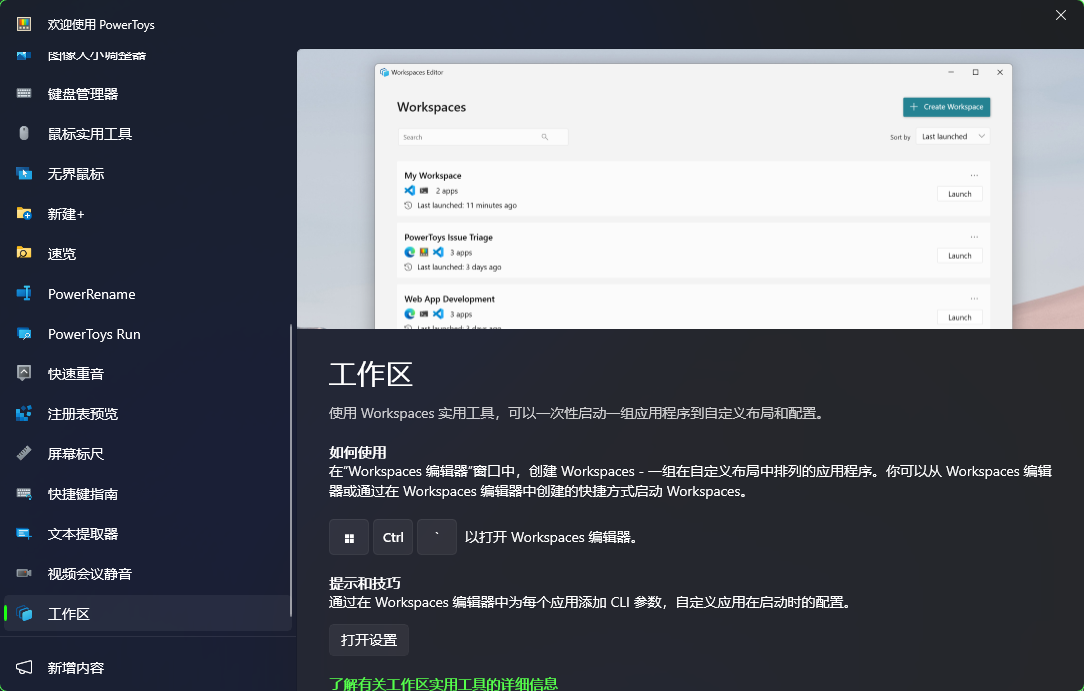Click the What's New (新增内容) megaphone icon
Viewport: 1084px width, 691px height.
click(x=24, y=668)
